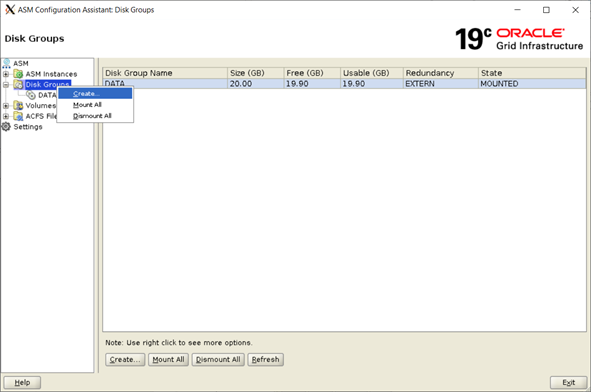The height and width of the screenshot is (392, 591).
Task: Select the Settings tree item label
Action: pyautogui.click(x=28, y=127)
